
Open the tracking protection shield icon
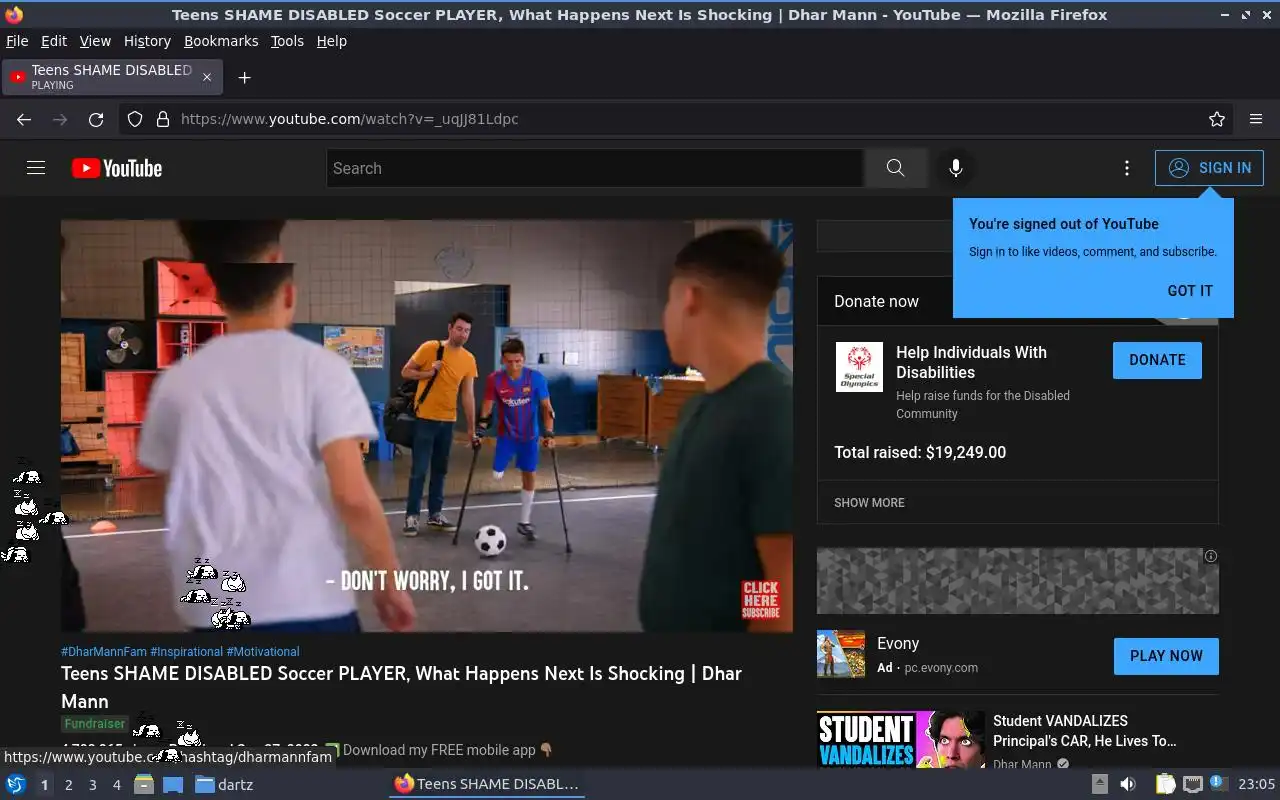pos(135,119)
